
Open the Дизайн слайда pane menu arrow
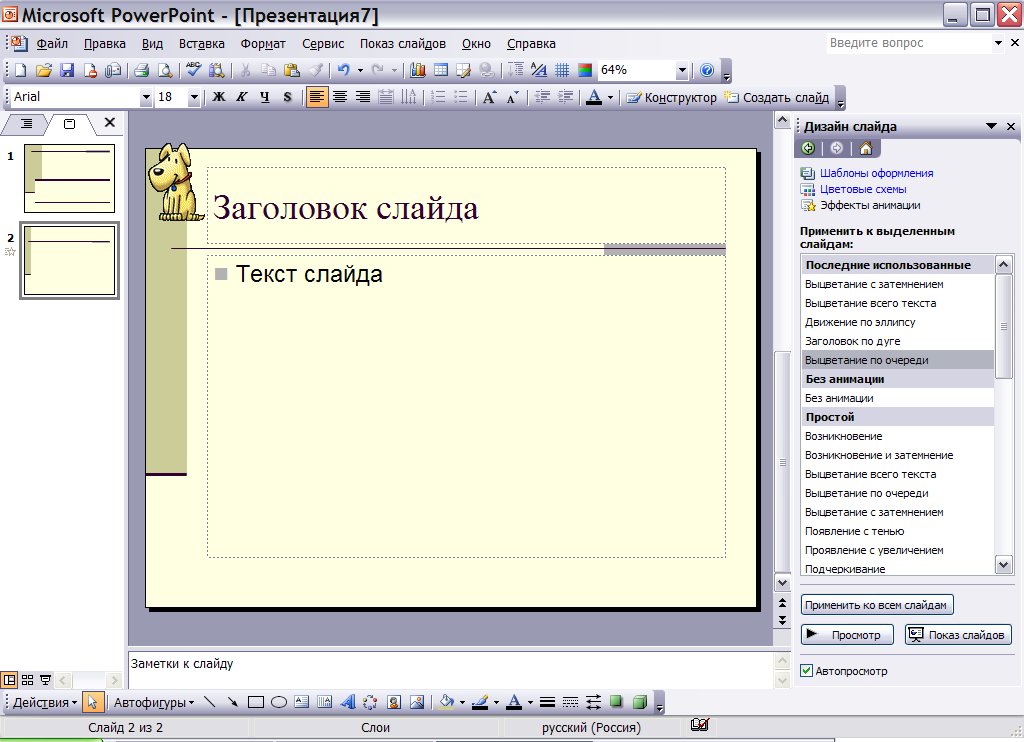click(991, 126)
